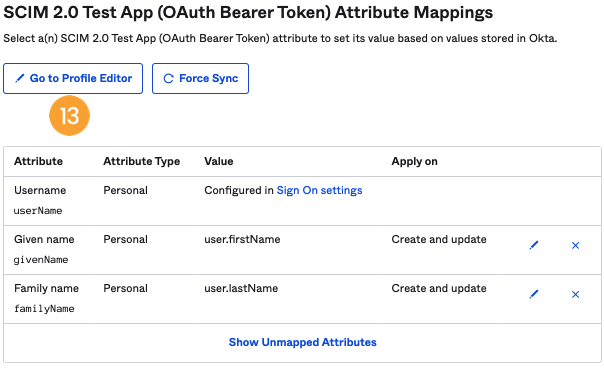The width and height of the screenshot is (604, 368).
Task: Select the user.lastName value cell
Action: click(x=241, y=288)
